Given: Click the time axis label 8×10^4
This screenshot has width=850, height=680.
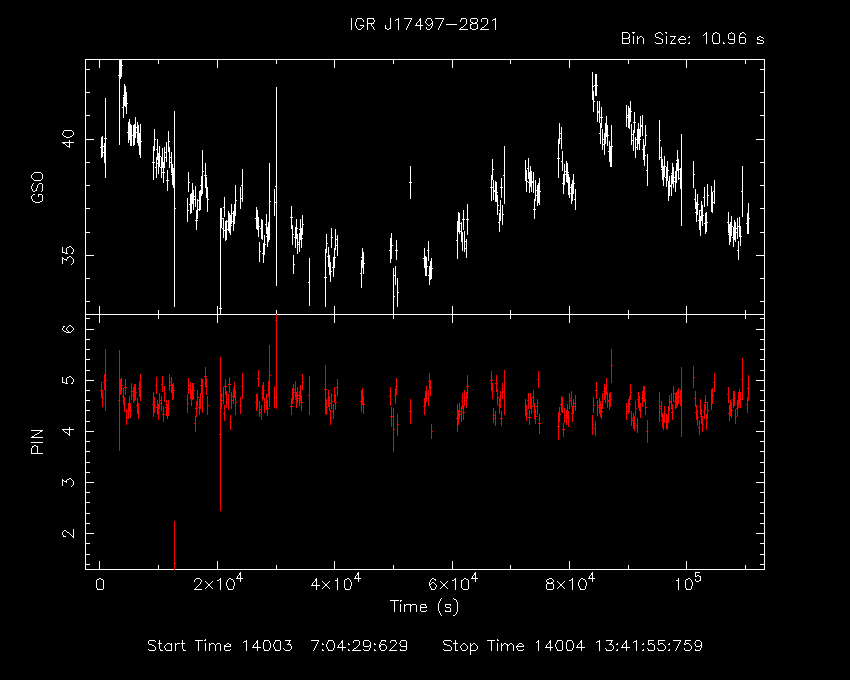Looking at the screenshot, I should click(570, 583).
